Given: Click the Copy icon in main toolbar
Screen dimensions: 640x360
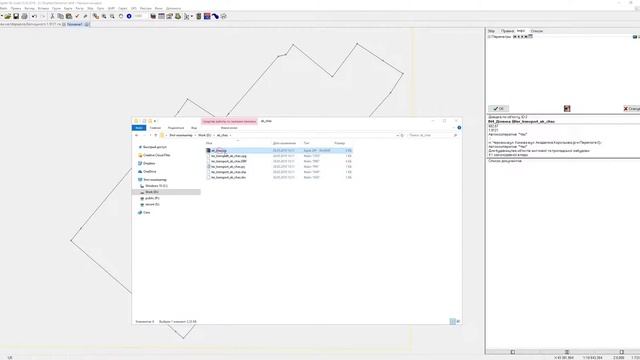Looking at the screenshot, I should click(x=60, y=16).
